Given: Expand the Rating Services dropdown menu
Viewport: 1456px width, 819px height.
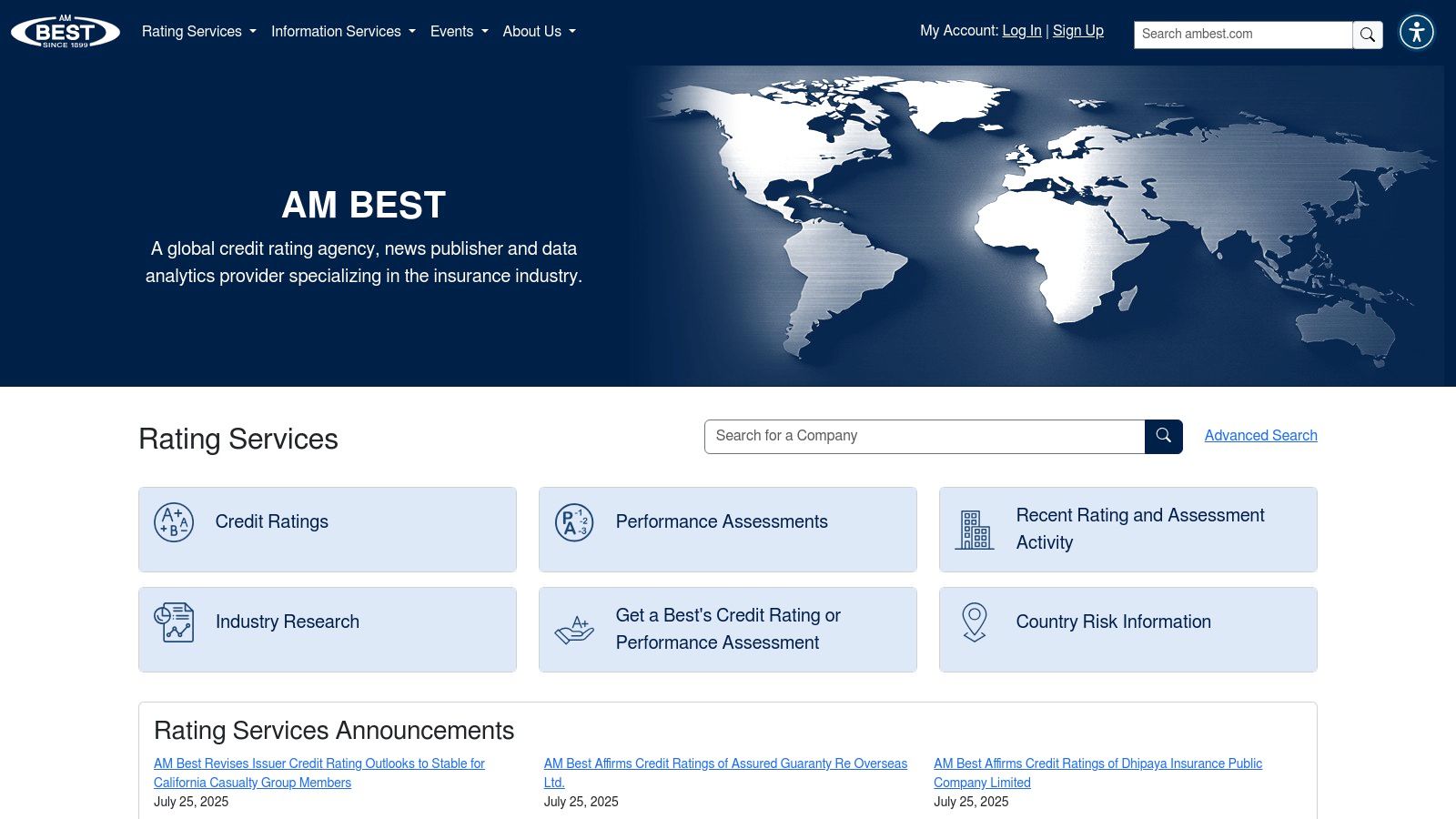Looking at the screenshot, I should [198, 32].
